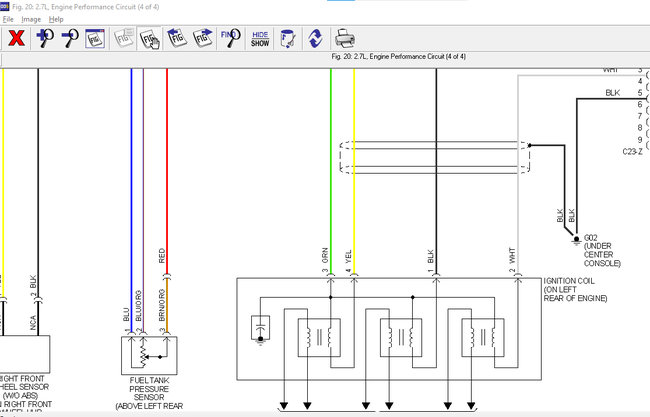
Task: Click the application icon in the title bar
Action: (4, 7)
